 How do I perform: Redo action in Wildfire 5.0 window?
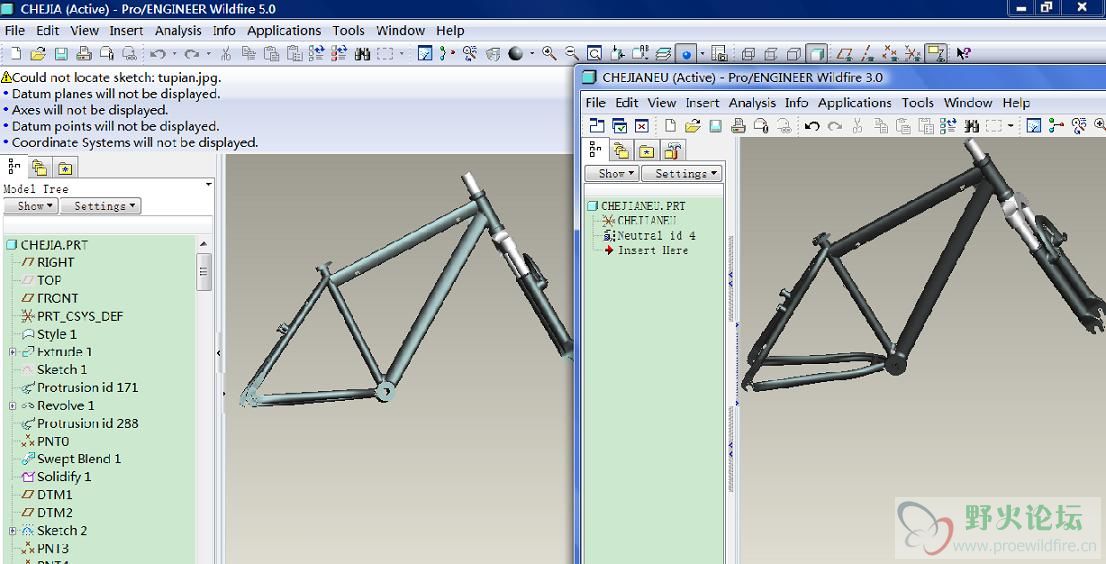coord(192,54)
